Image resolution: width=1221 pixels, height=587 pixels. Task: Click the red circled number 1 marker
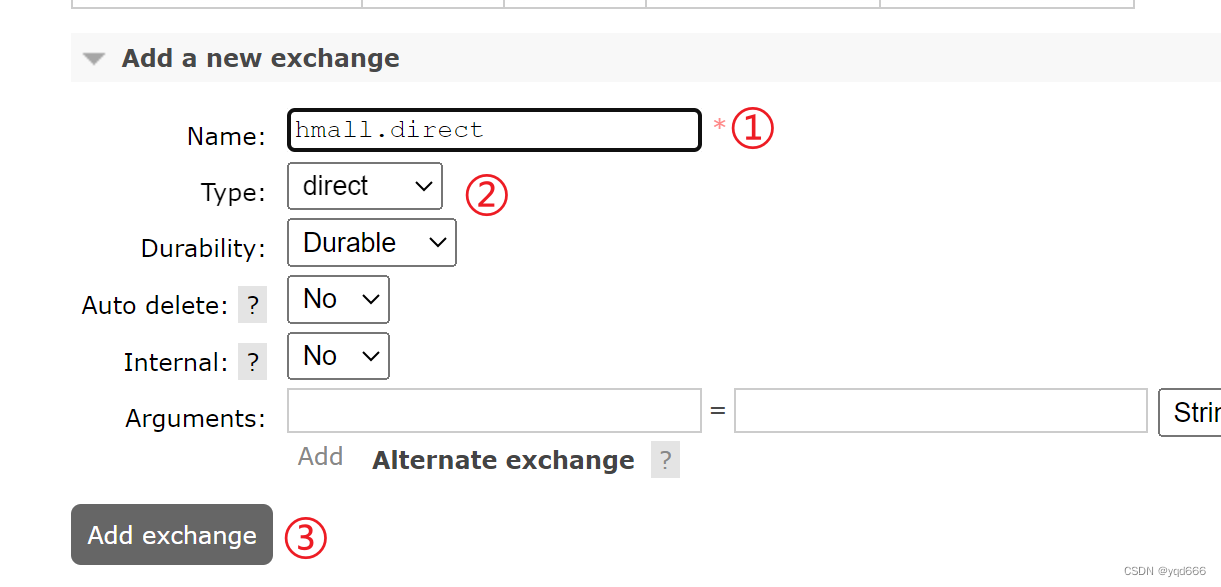[753, 129]
